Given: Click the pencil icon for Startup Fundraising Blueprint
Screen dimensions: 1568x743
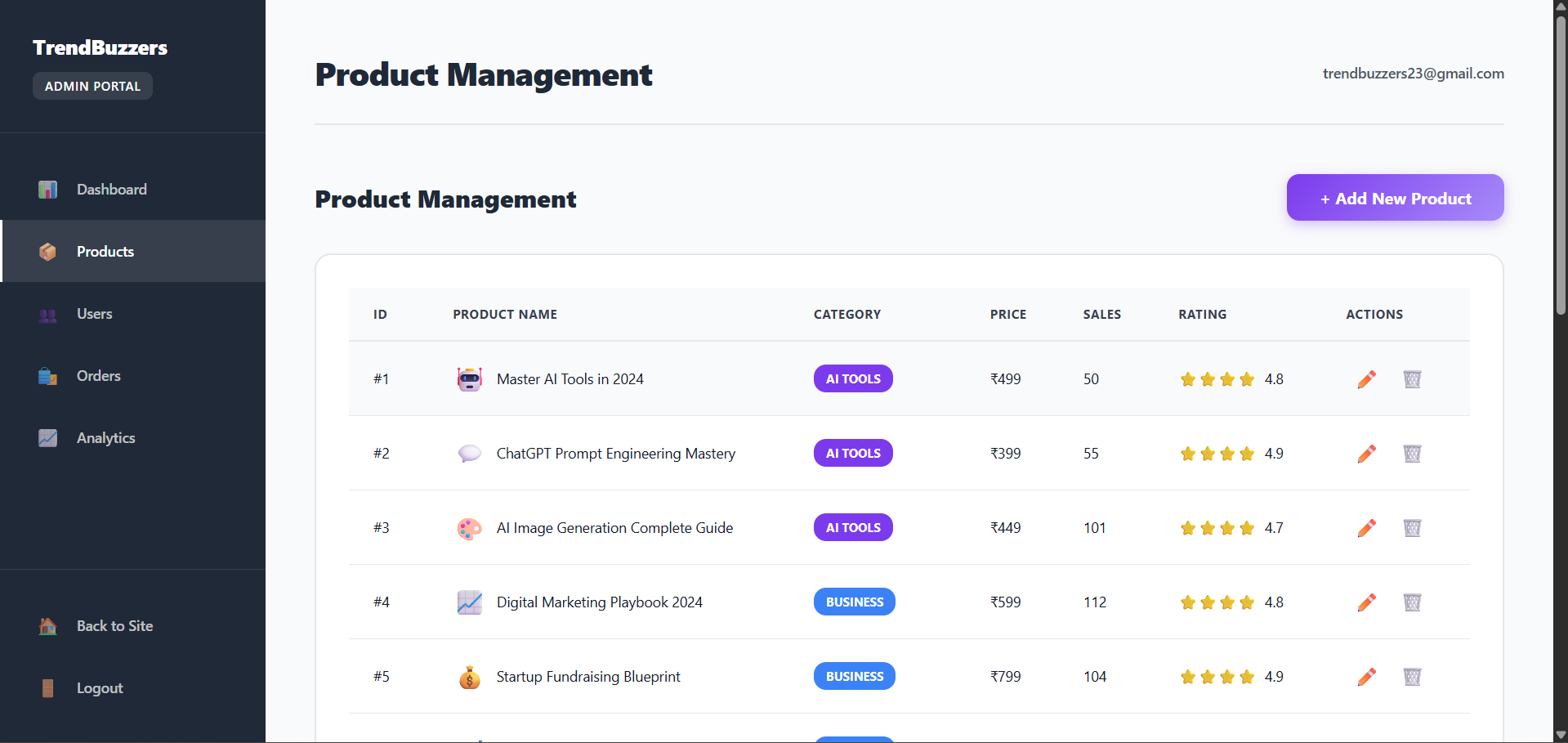Looking at the screenshot, I should pyautogui.click(x=1366, y=677).
